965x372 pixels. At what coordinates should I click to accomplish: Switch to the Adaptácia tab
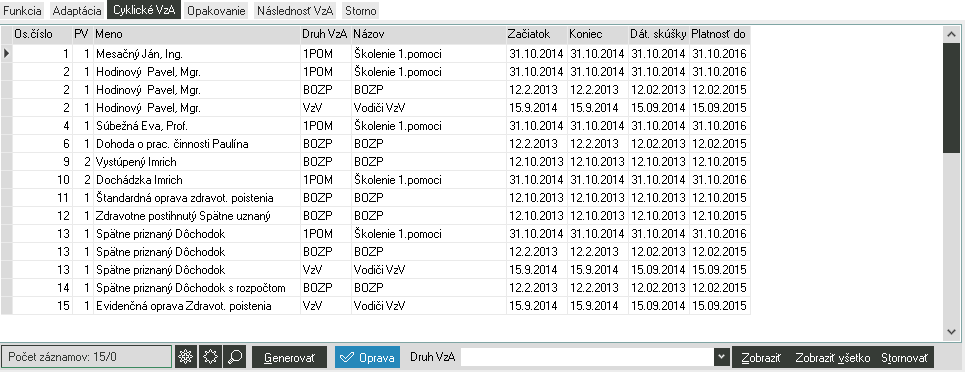click(x=77, y=11)
